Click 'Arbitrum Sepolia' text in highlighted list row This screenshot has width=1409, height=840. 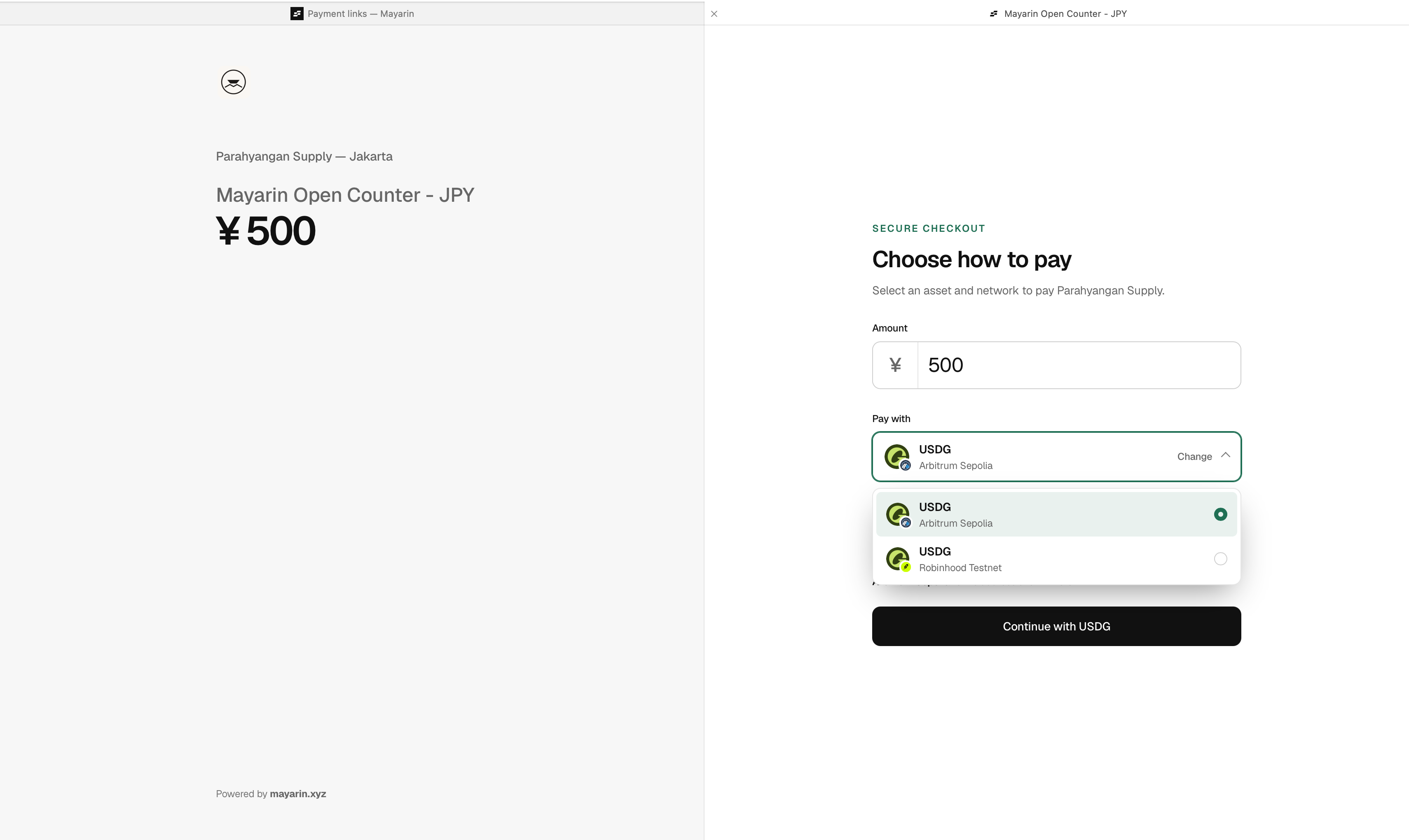point(955,524)
